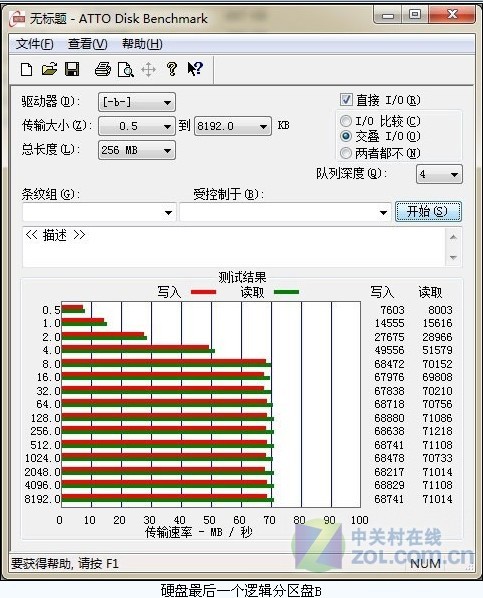This screenshot has width=483, height=598.
Task: Expand the 队列深度 dropdown
Action: pyautogui.click(x=439, y=174)
